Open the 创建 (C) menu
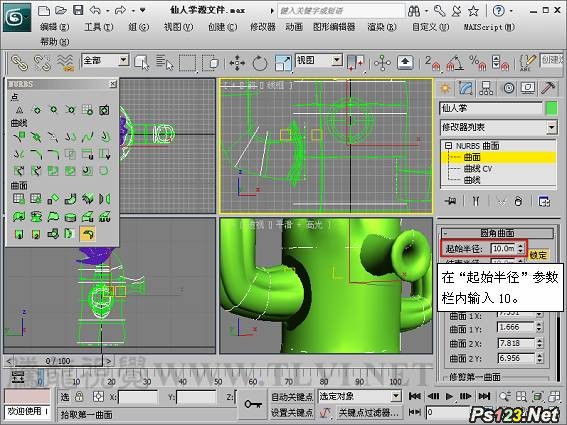This screenshot has width=567, height=425. point(222,27)
